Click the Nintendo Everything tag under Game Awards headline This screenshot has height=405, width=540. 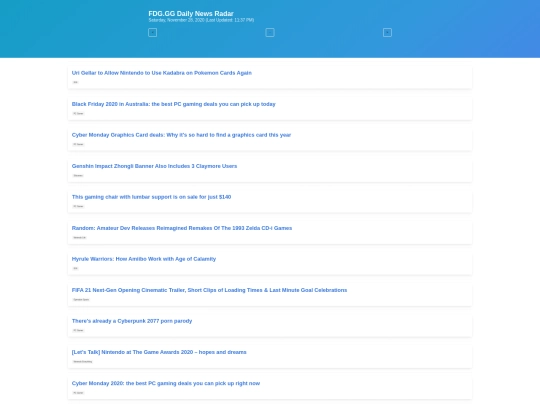point(83,361)
